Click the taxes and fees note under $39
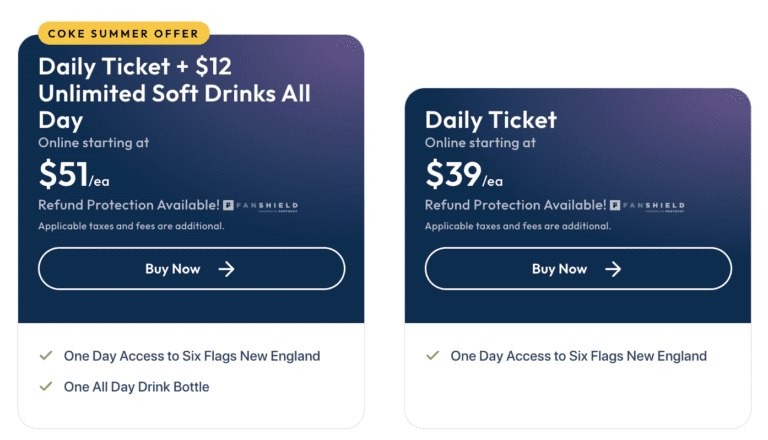This screenshot has width=768, height=440. tap(517, 226)
